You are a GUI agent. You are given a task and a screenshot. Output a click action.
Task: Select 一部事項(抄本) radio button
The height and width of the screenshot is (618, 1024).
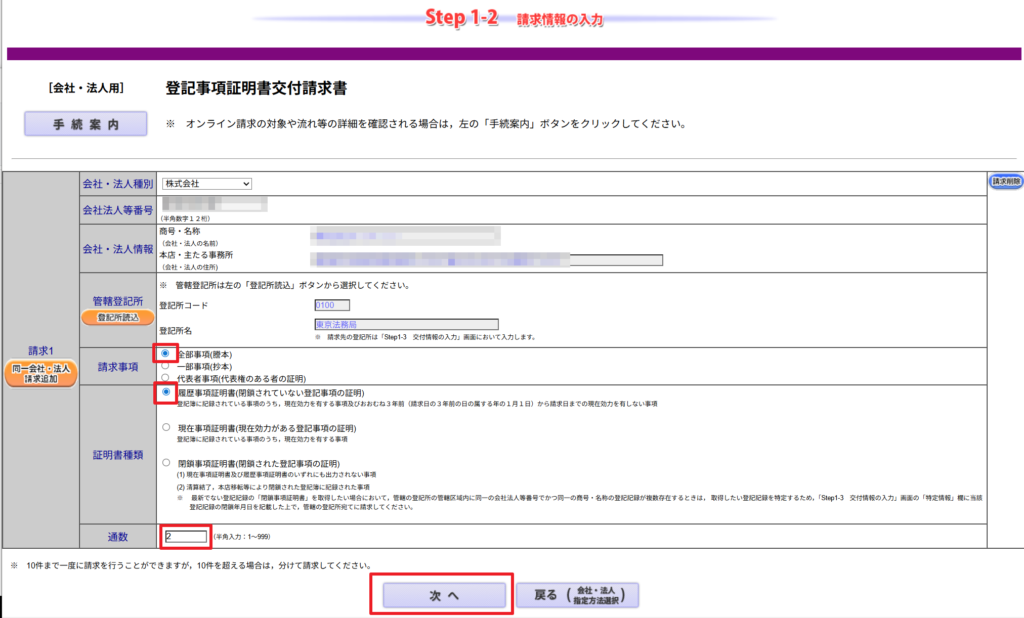pyautogui.click(x=166, y=366)
